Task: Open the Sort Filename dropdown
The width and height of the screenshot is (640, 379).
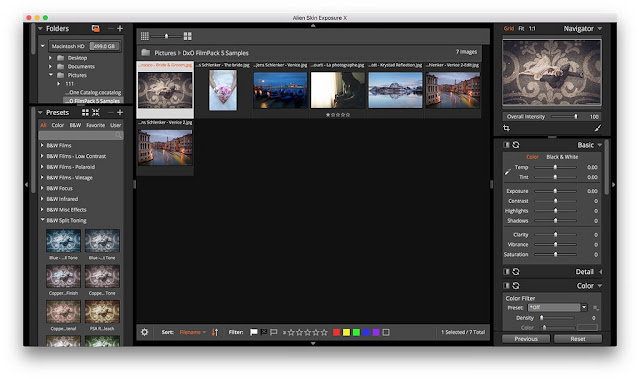Action: [x=193, y=332]
